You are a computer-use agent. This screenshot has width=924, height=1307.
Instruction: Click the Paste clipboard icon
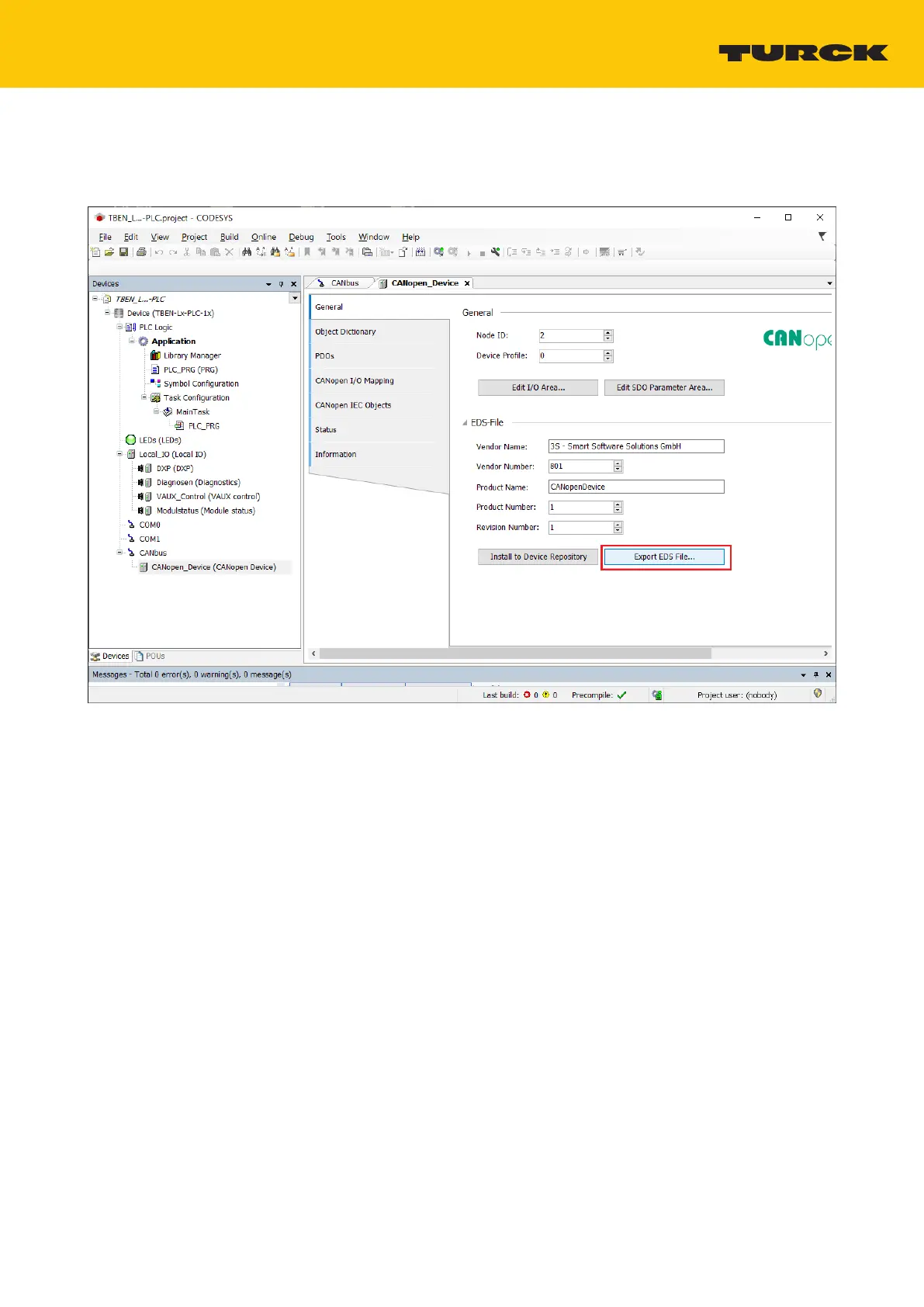215,252
